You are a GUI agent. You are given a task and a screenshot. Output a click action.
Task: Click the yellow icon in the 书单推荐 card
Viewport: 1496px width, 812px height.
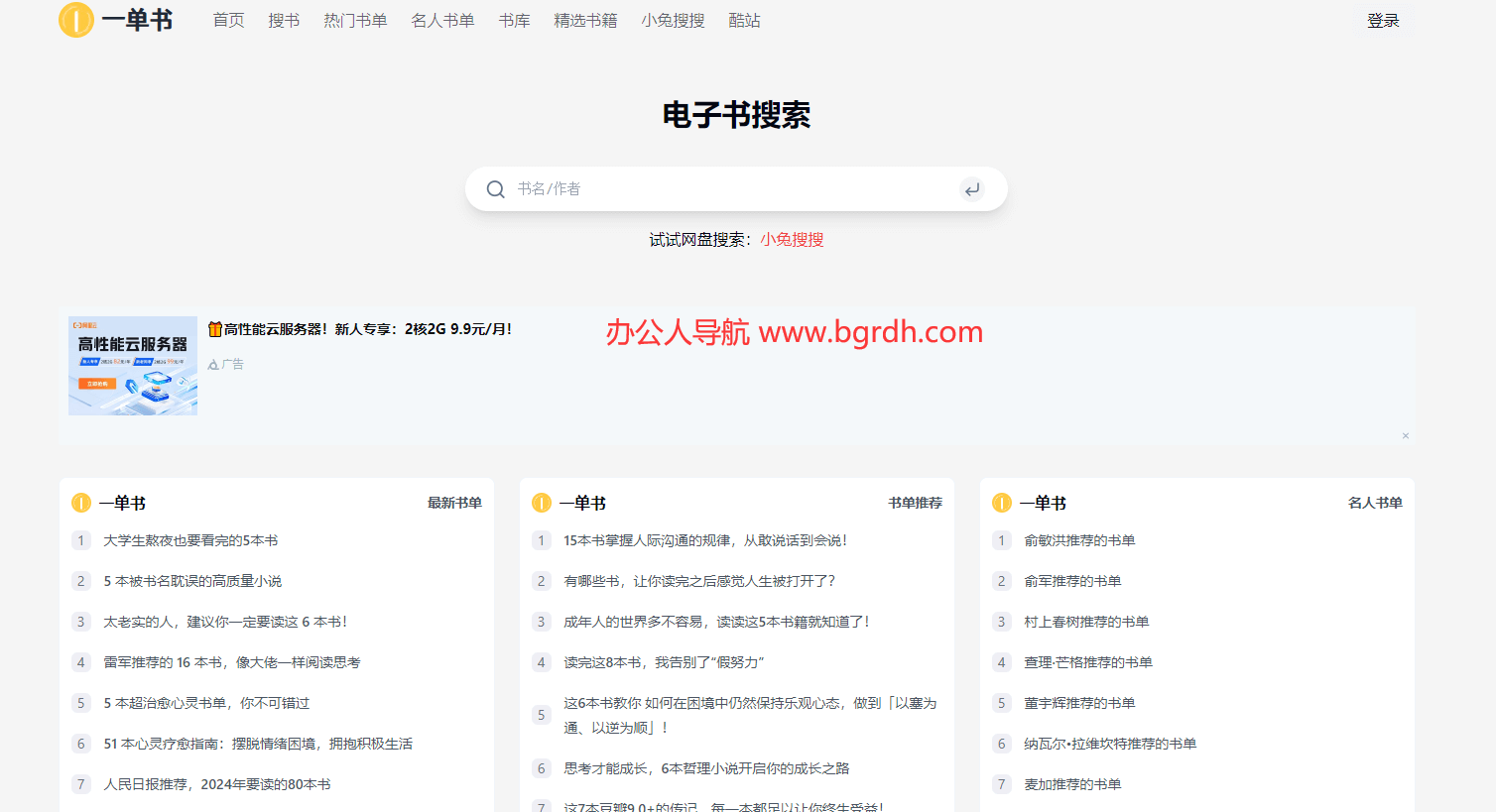pos(542,504)
